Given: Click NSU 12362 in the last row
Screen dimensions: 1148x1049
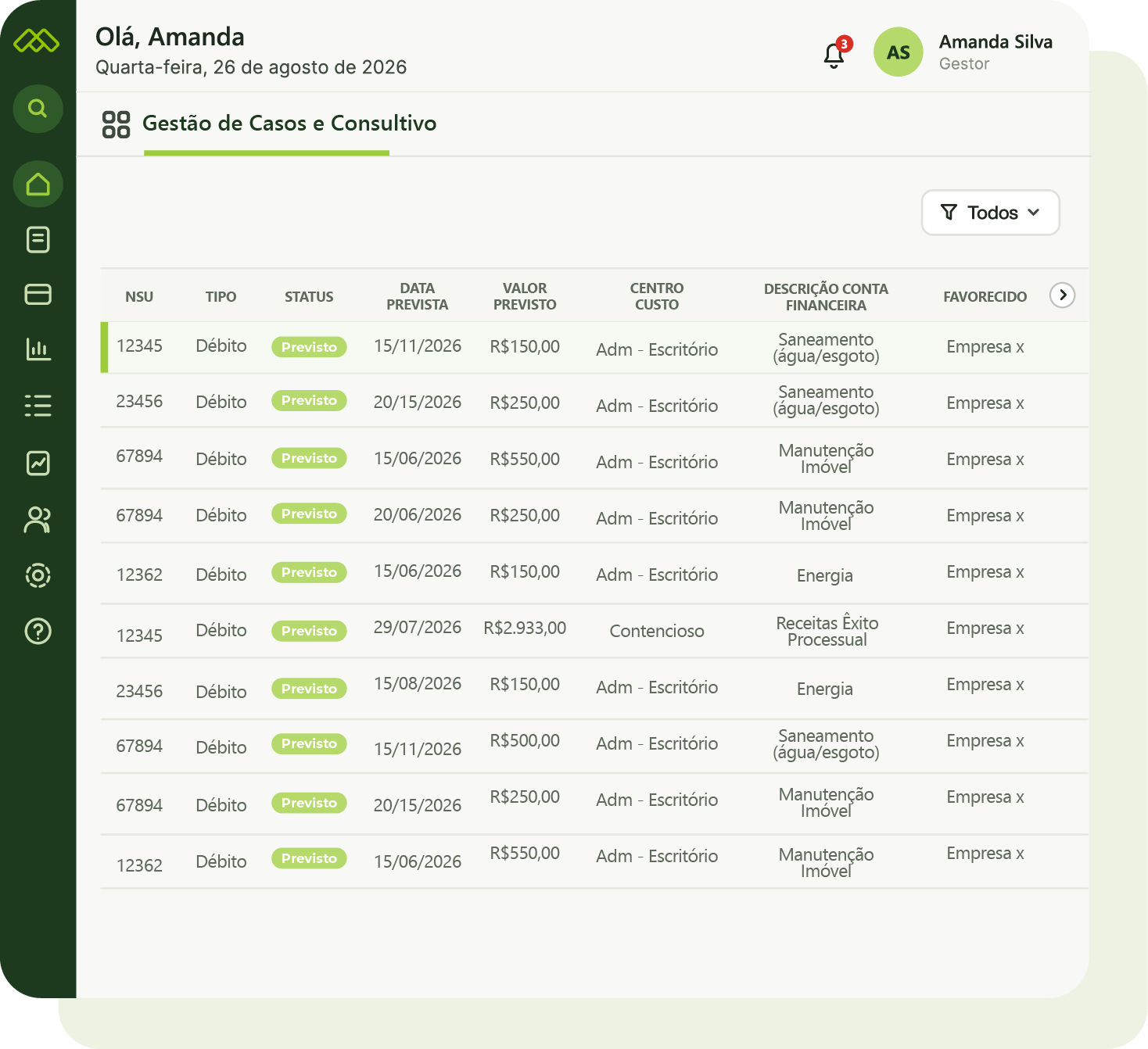Looking at the screenshot, I should click(139, 865).
